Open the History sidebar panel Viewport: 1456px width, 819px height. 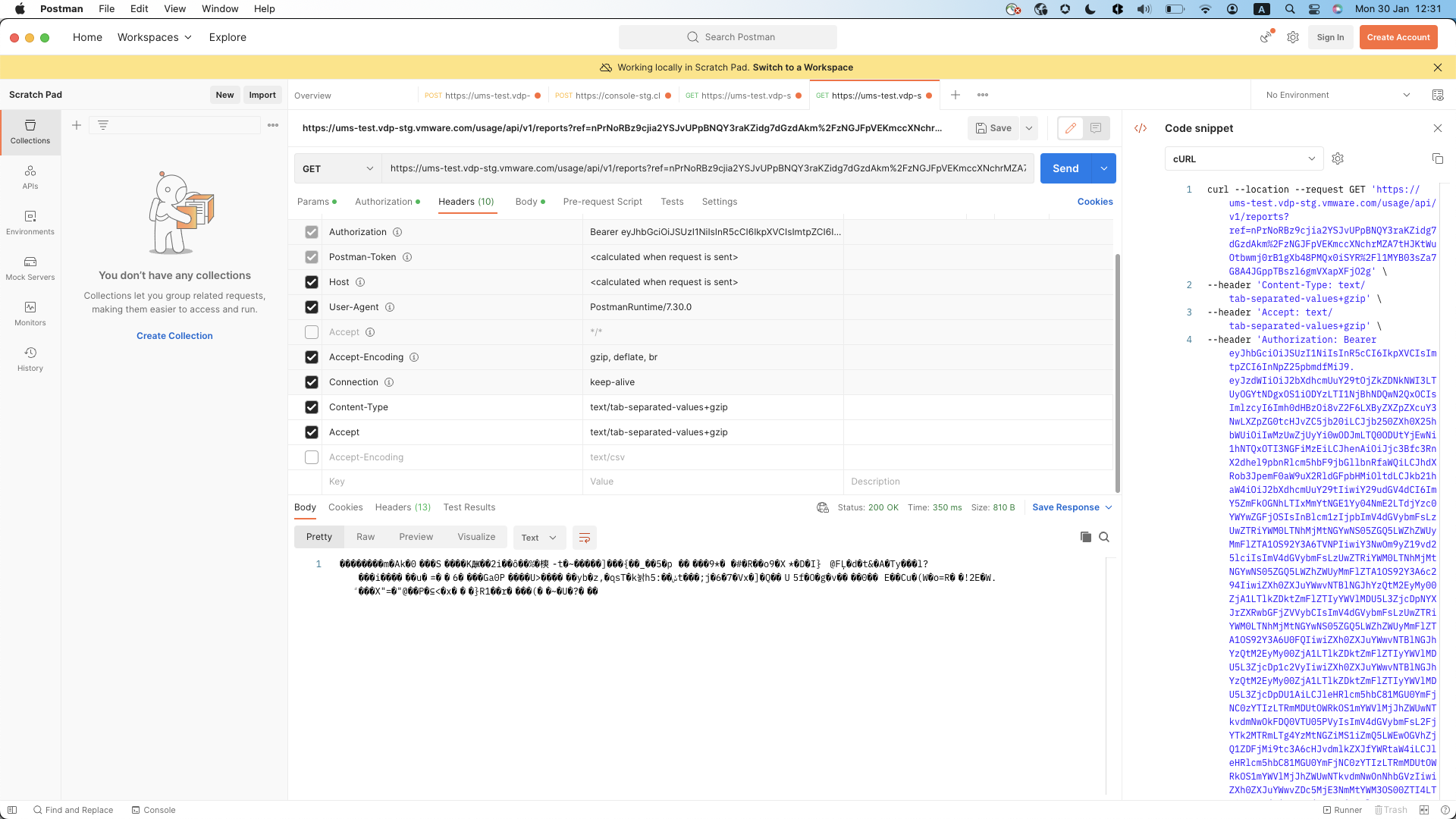click(x=30, y=359)
